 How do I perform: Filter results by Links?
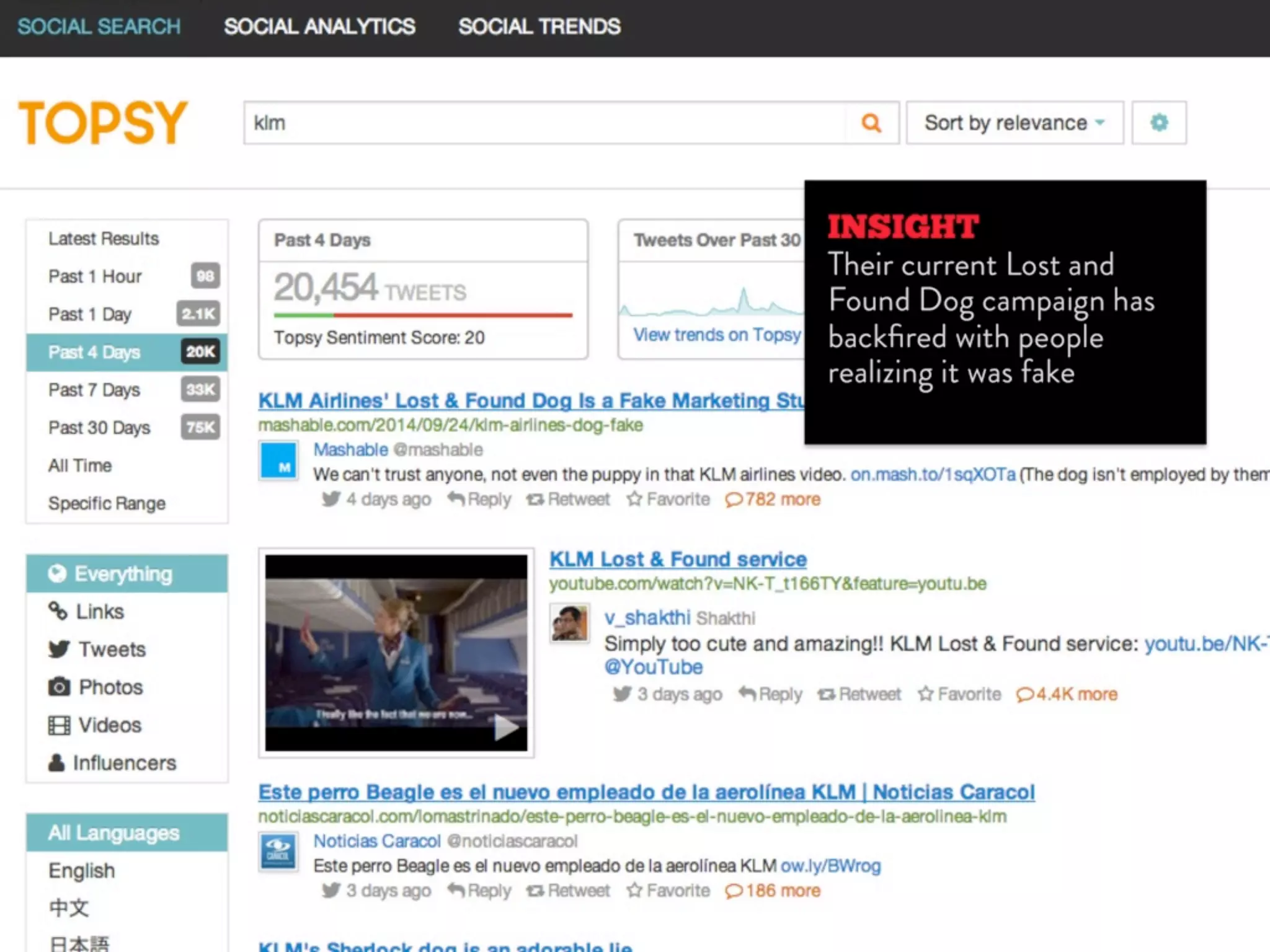(127, 612)
